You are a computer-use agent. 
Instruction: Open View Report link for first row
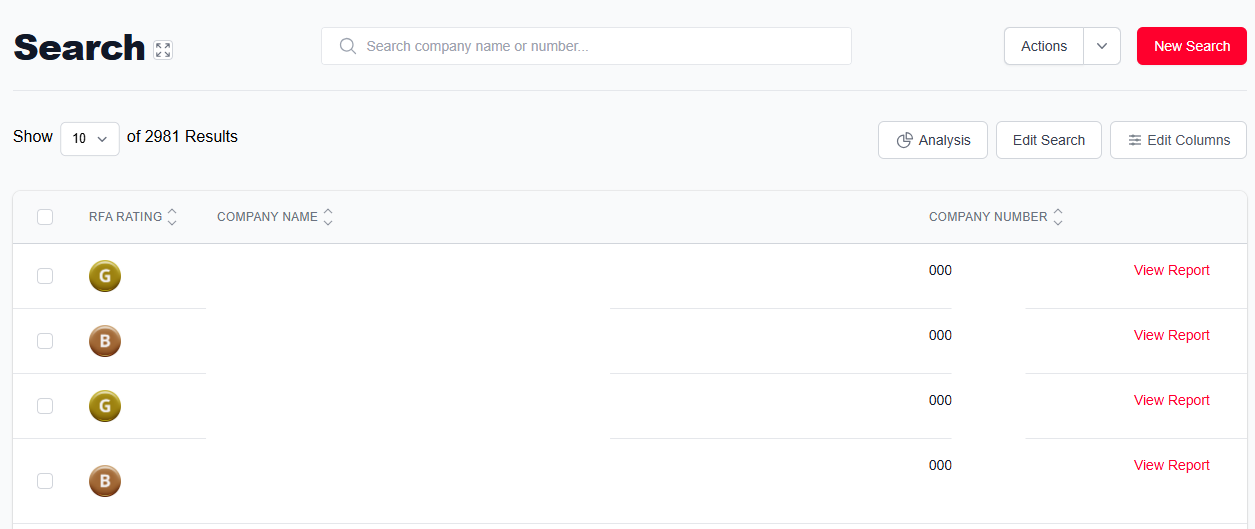[x=1172, y=270]
